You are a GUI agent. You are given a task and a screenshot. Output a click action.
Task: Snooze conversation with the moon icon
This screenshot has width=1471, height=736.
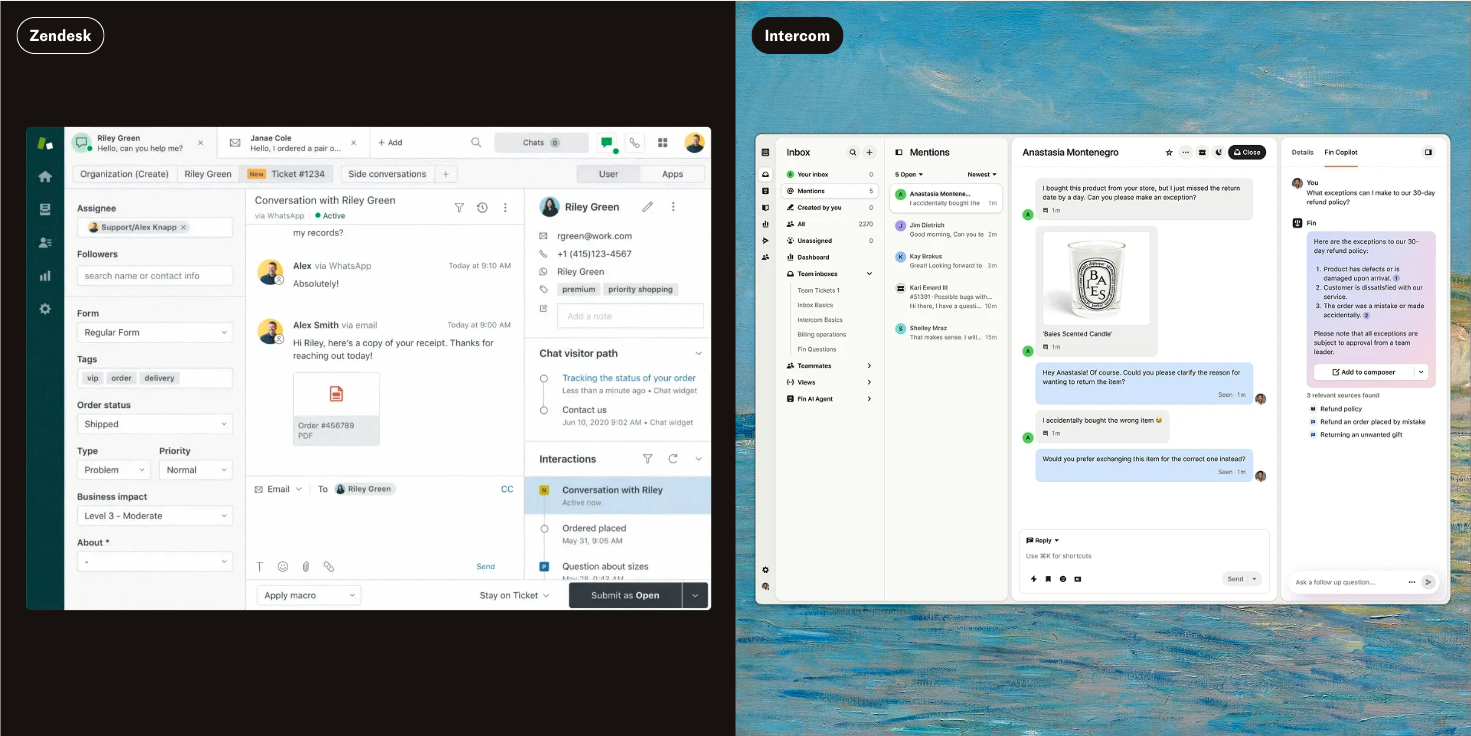coord(1218,152)
